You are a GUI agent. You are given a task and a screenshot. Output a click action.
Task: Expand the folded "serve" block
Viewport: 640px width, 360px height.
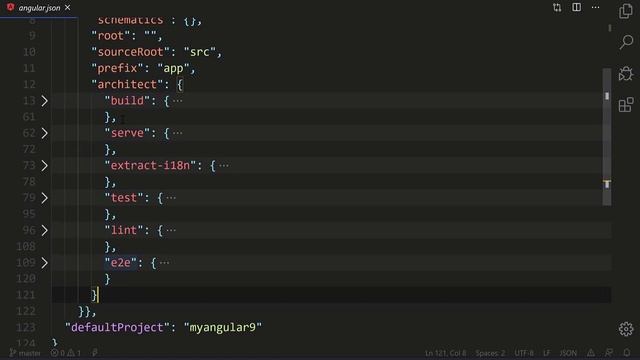pos(44,133)
